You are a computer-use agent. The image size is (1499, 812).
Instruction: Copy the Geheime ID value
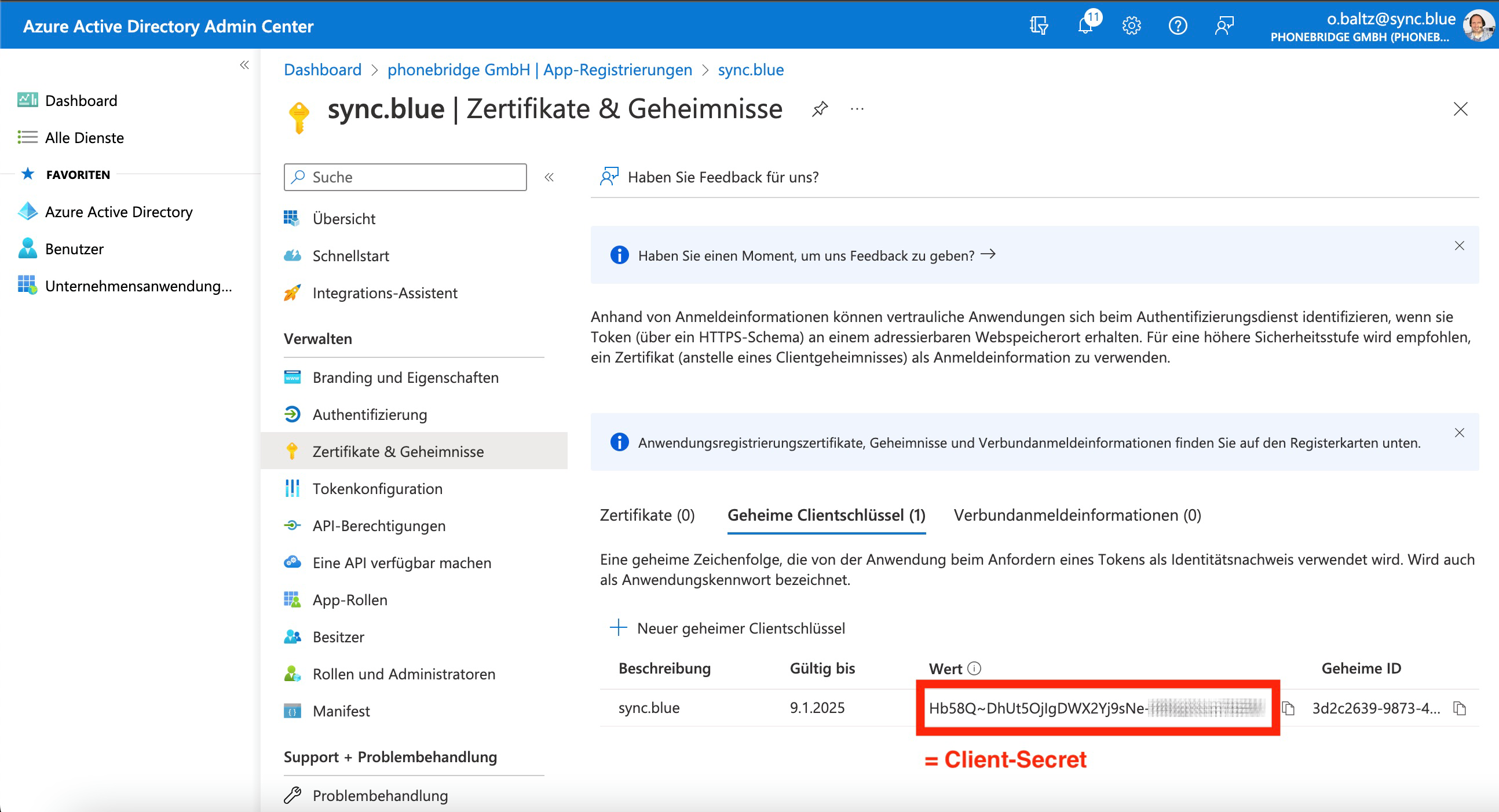coord(1460,708)
